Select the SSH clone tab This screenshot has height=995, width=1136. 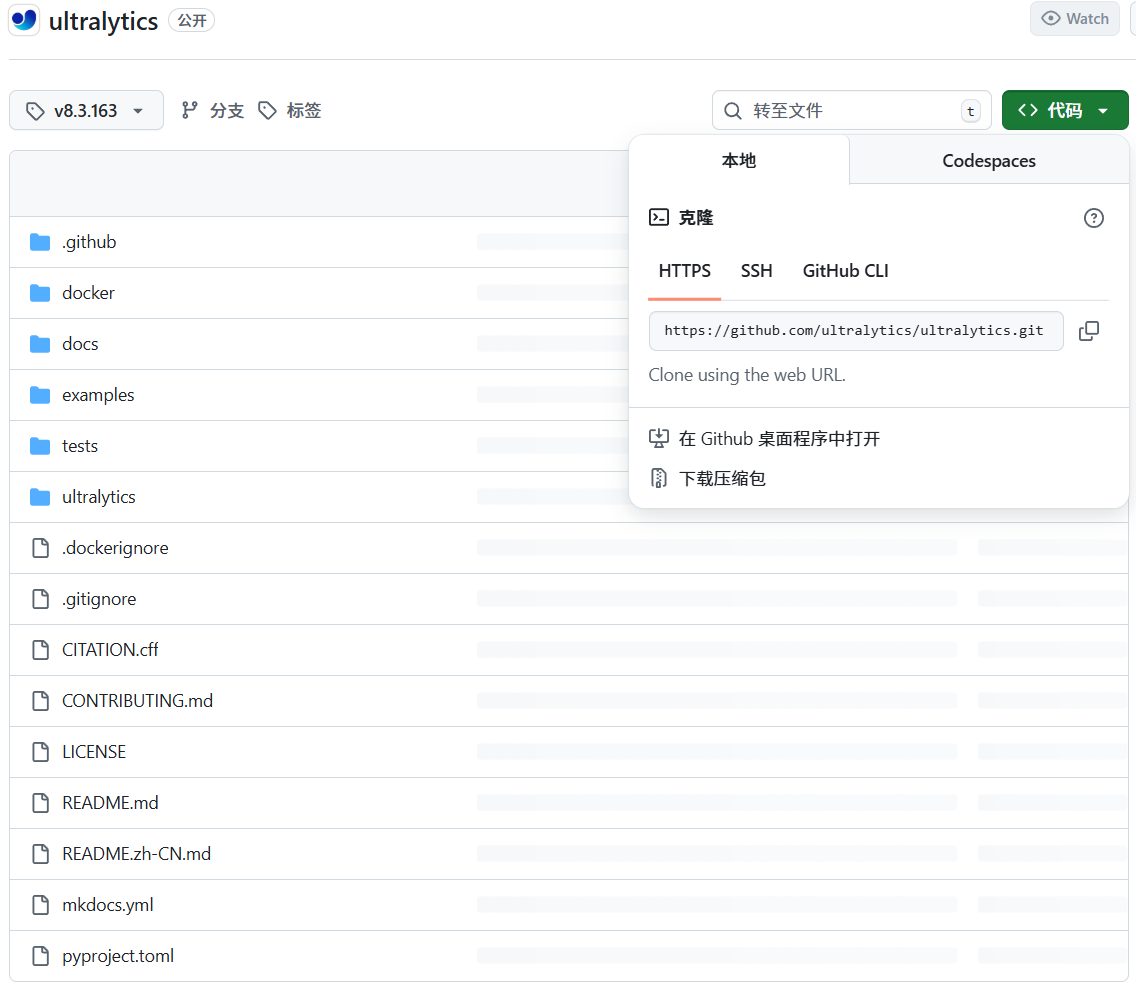coord(756,271)
